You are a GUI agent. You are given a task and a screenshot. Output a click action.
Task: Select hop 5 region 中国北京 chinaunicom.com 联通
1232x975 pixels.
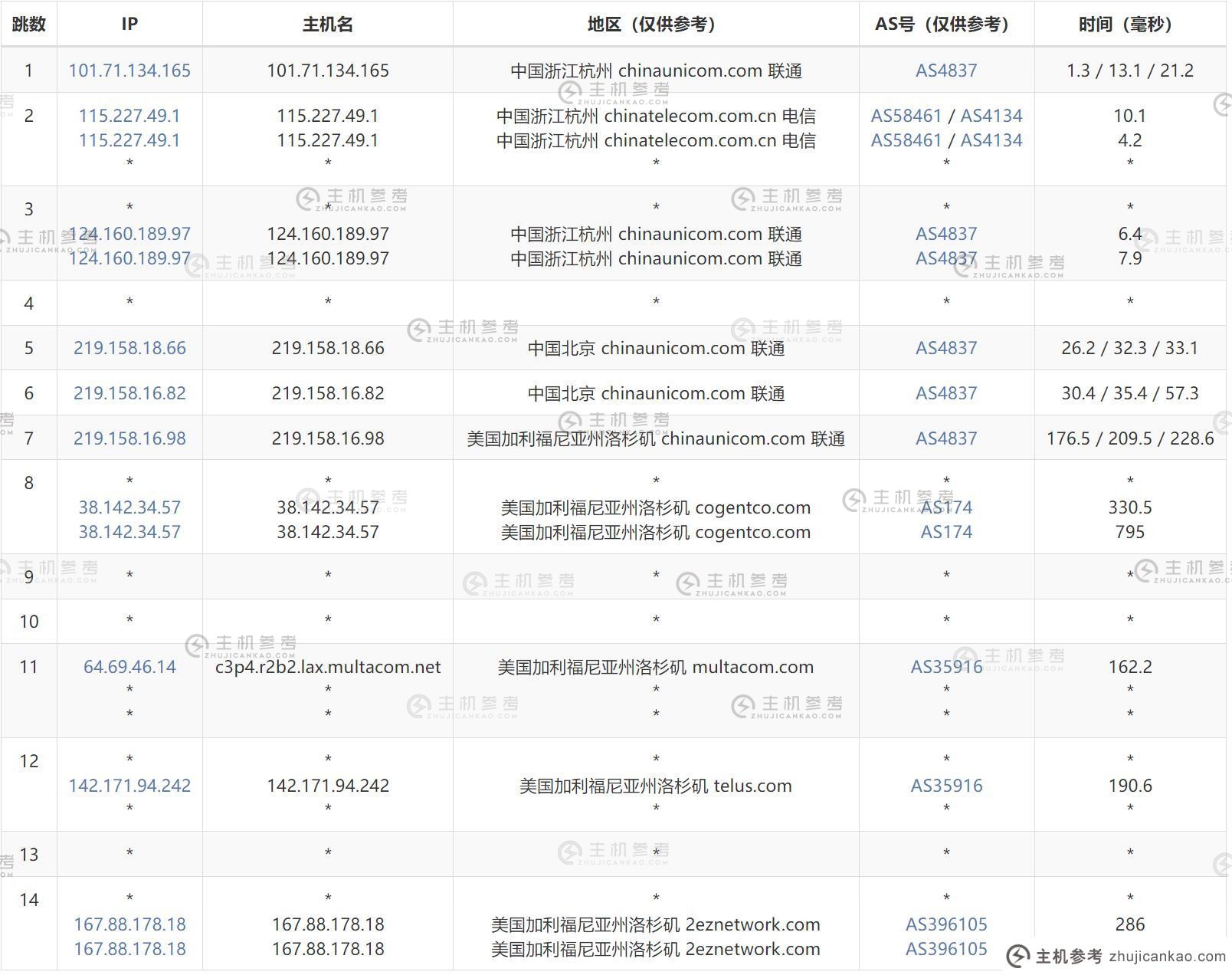656,348
